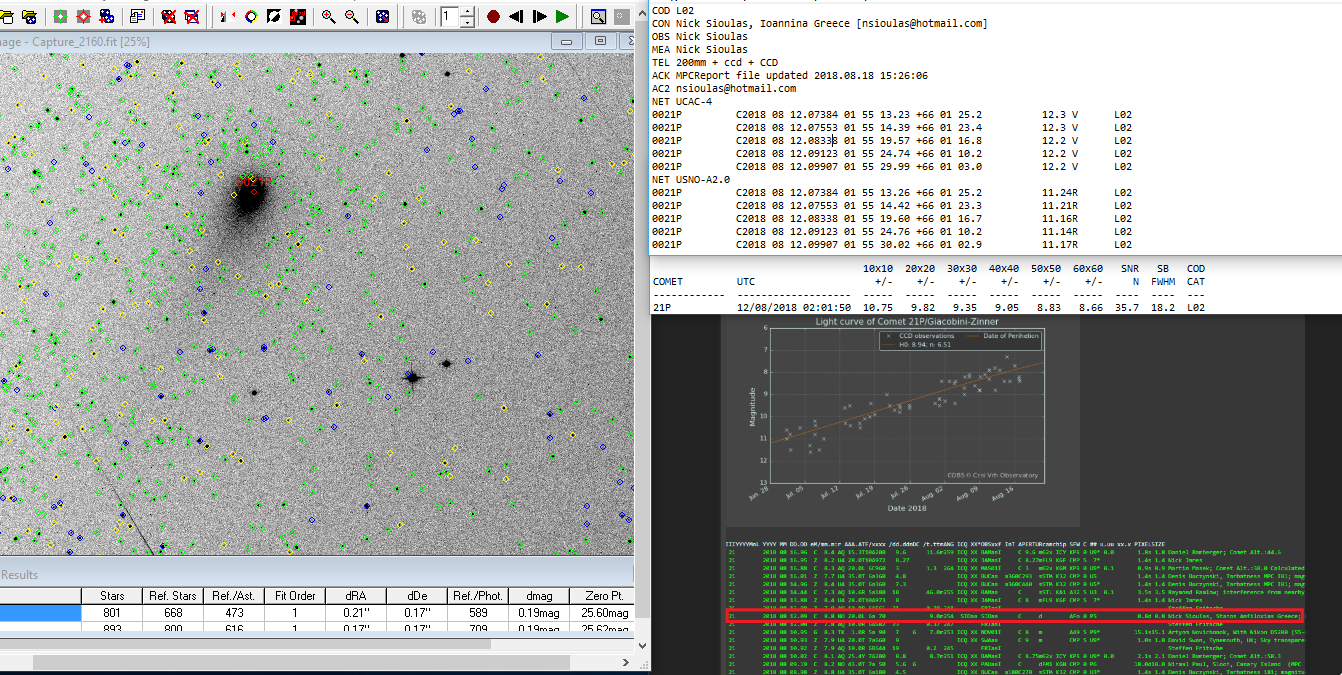Click the Zoom Out magnifier icon
Image resolution: width=1342 pixels, height=675 pixels.
point(352,16)
